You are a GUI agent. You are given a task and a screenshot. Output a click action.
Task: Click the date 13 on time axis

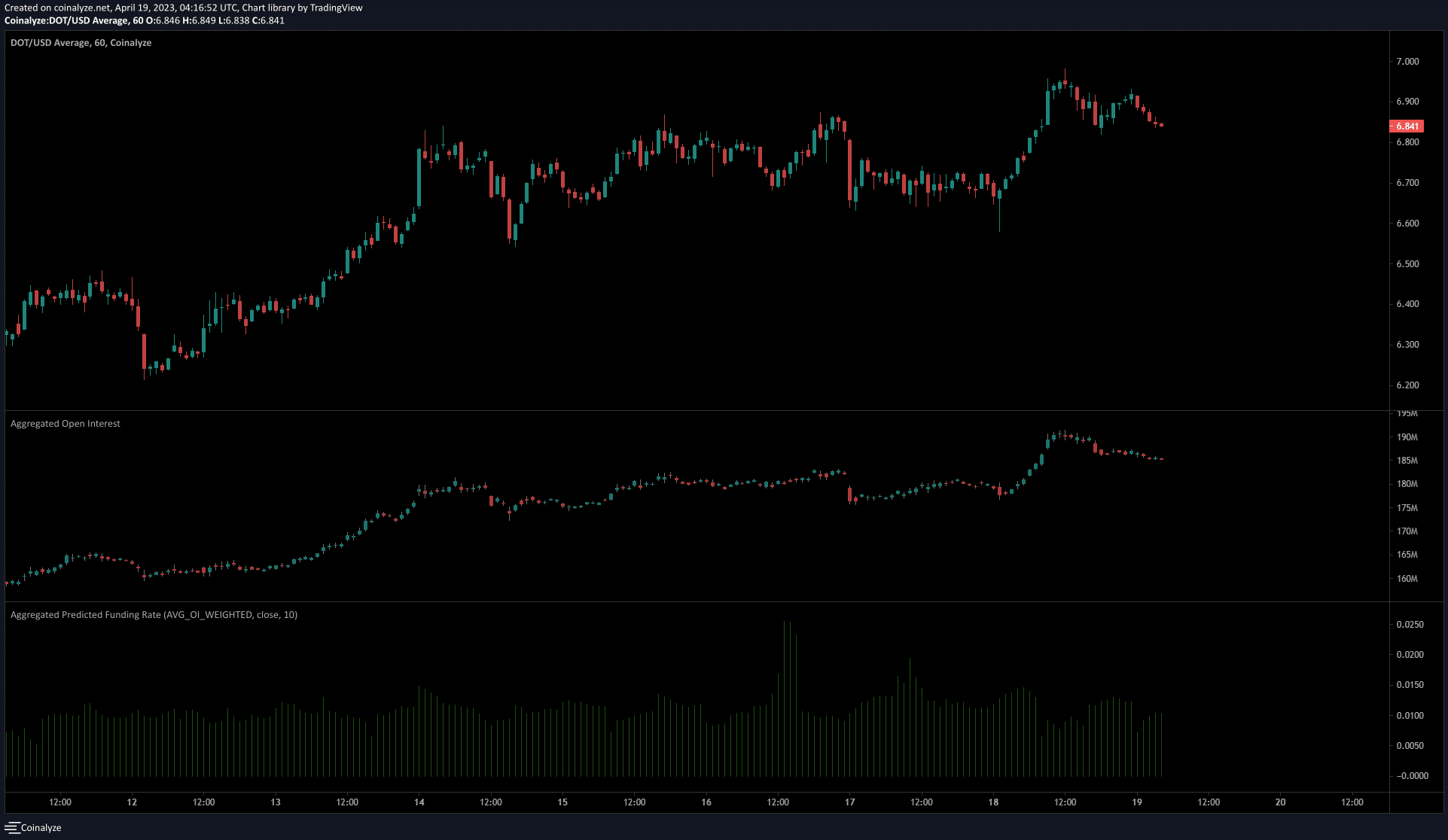(x=276, y=802)
